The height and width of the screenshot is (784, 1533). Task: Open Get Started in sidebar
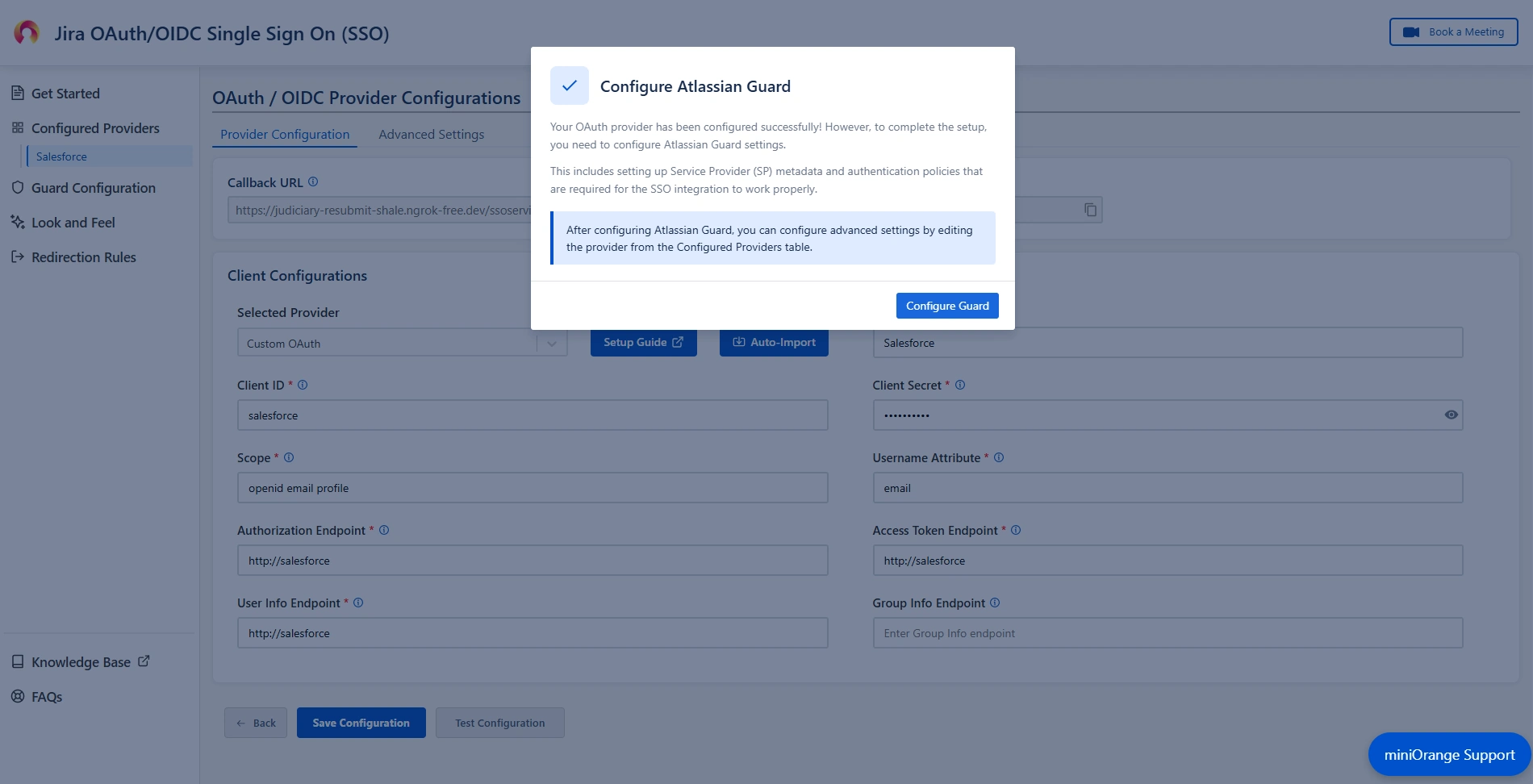coord(65,94)
